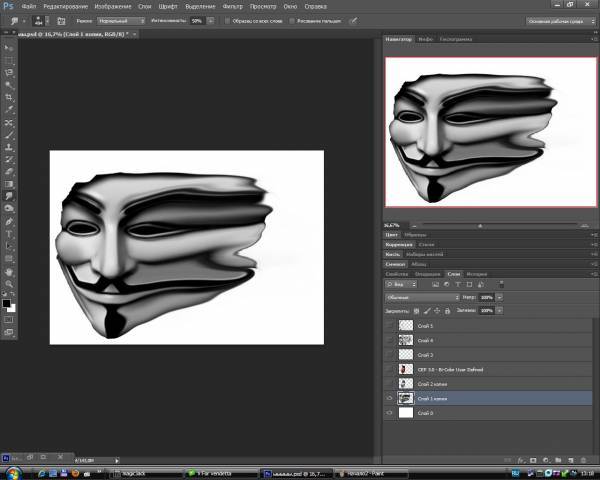Select the Crop tool in the toolbox
Screen dimensions: 600x480
tap(9, 97)
